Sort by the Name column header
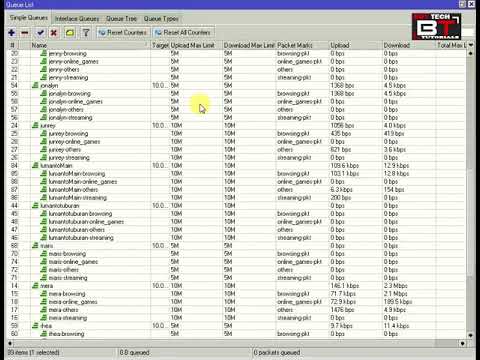The height and width of the screenshot is (360, 480). 90,45
